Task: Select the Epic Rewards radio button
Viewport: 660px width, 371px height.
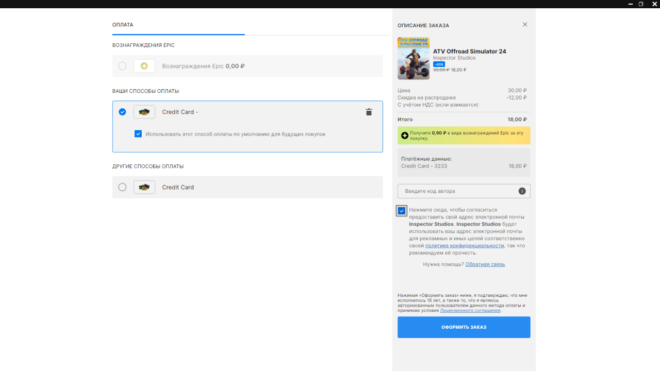Action: pyautogui.click(x=122, y=66)
